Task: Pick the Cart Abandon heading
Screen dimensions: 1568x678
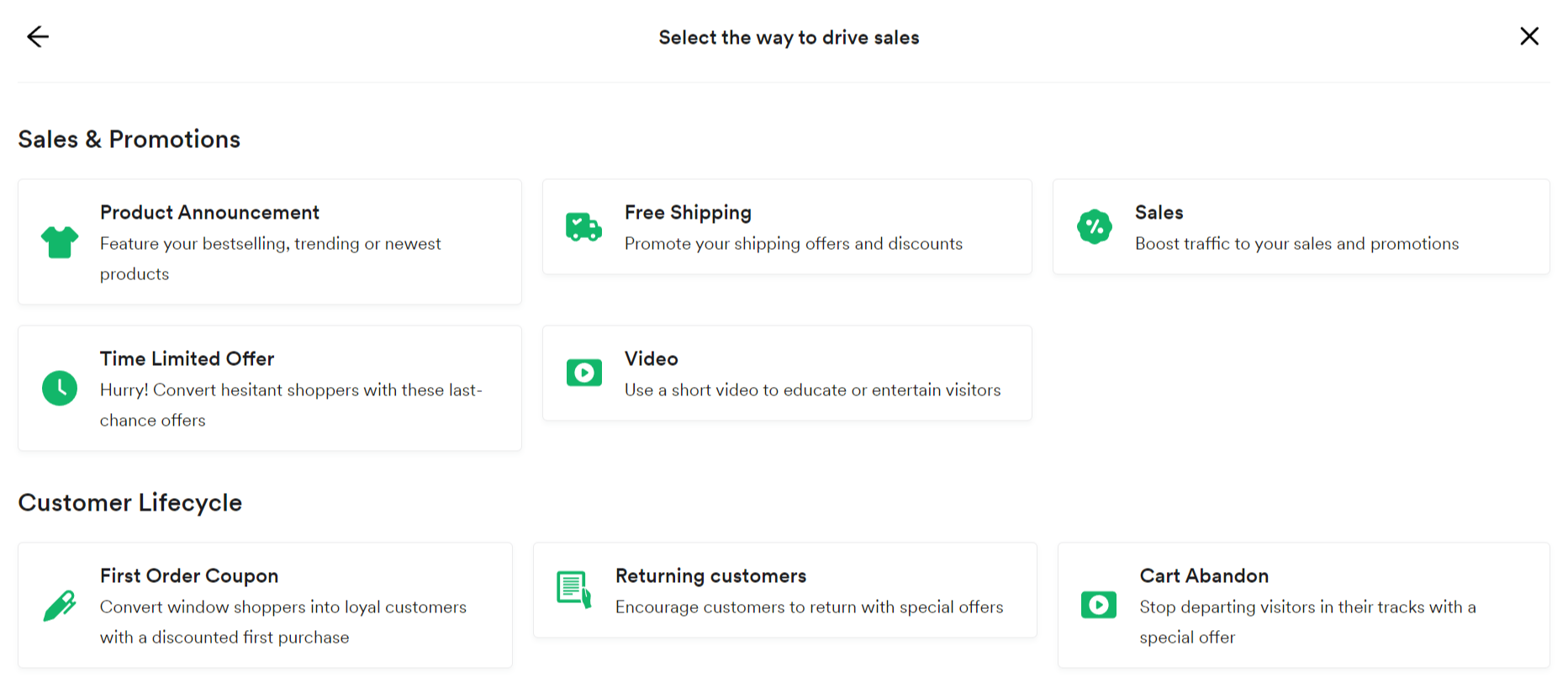Action: tap(1204, 575)
